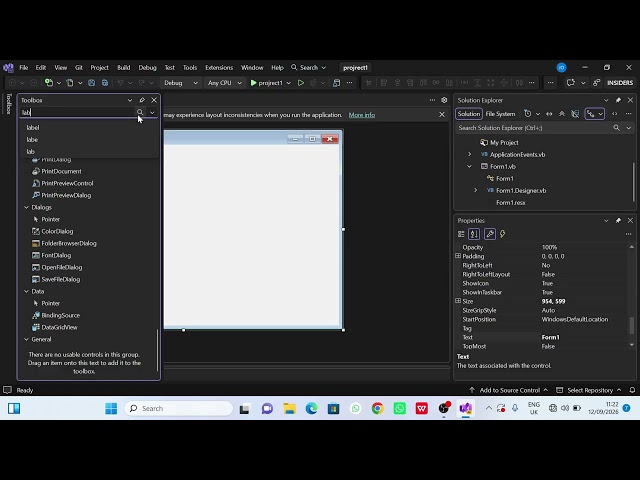640x480 pixels.
Task: Open File Explorer from taskbar
Action: (x=290, y=408)
